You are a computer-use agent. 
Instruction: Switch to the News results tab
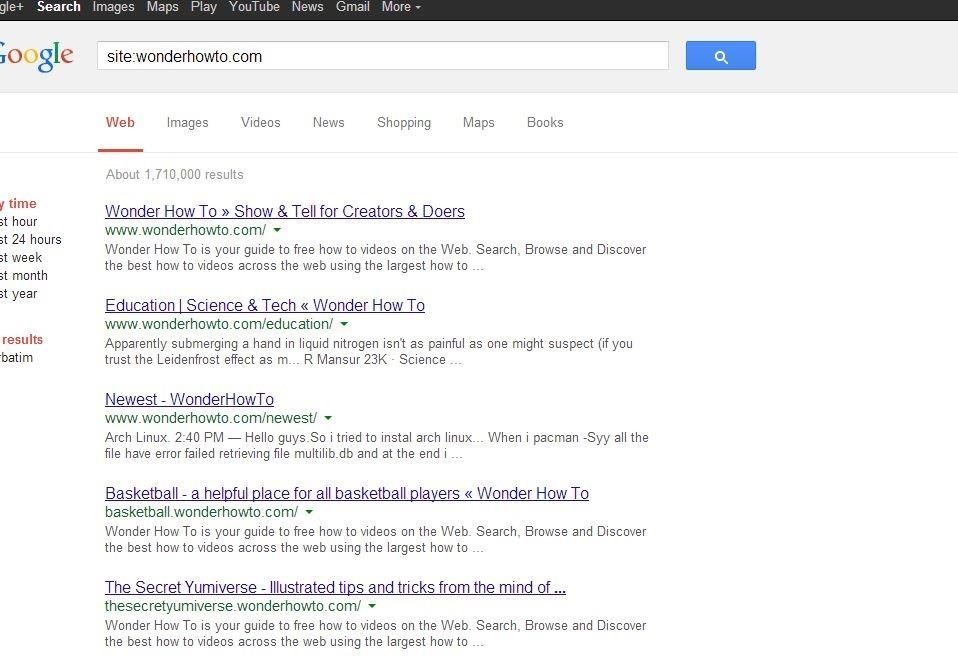click(329, 122)
